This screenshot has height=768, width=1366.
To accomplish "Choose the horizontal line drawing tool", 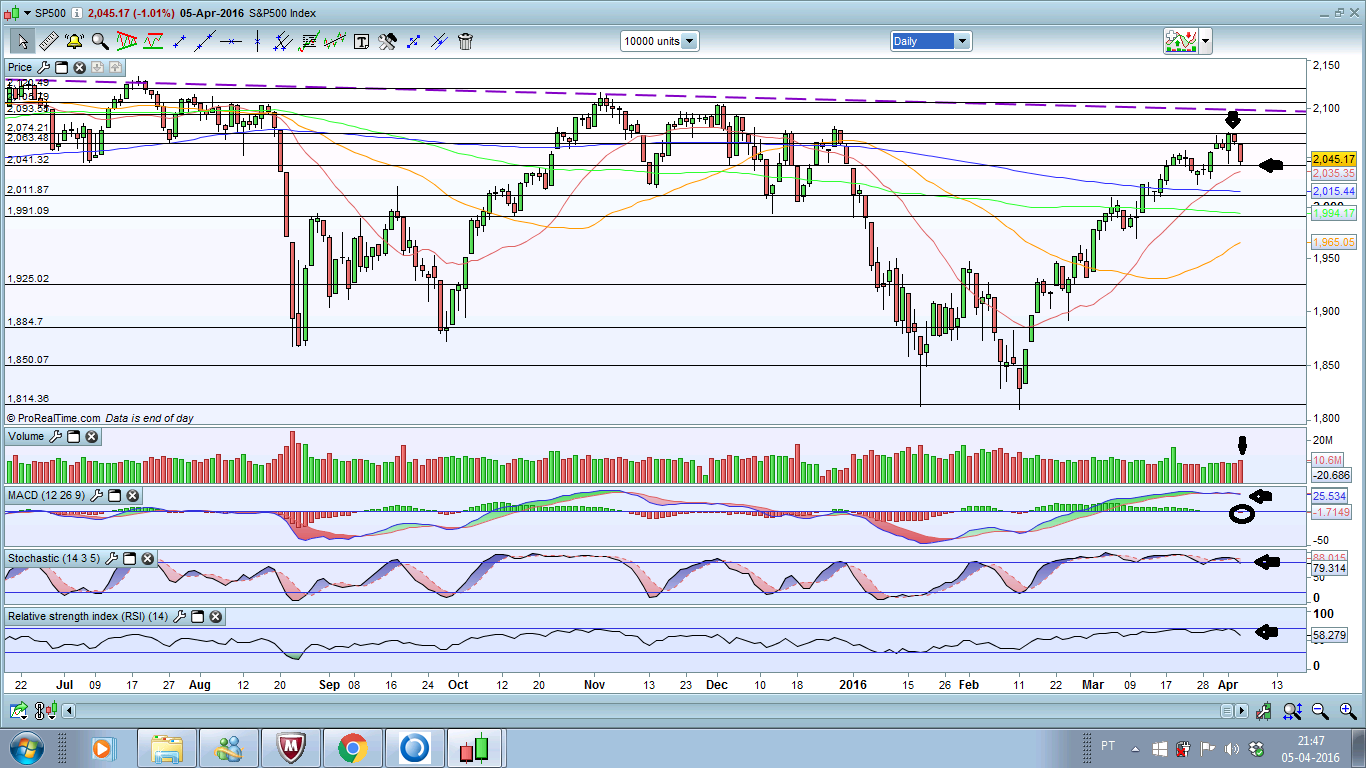I will [231, 41].
